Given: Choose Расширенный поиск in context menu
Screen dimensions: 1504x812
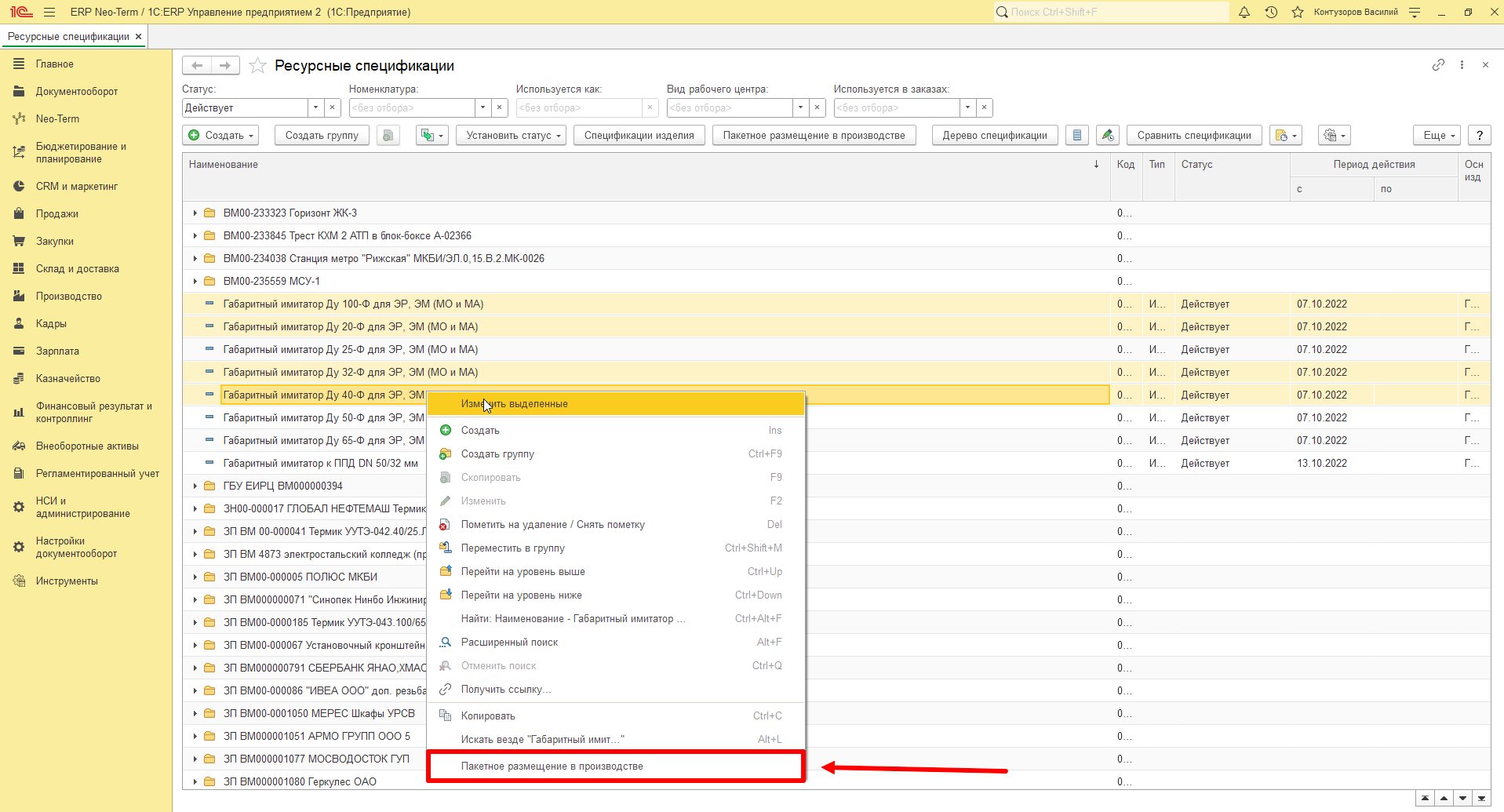Looking at the screenshot, I should [616, 642].
